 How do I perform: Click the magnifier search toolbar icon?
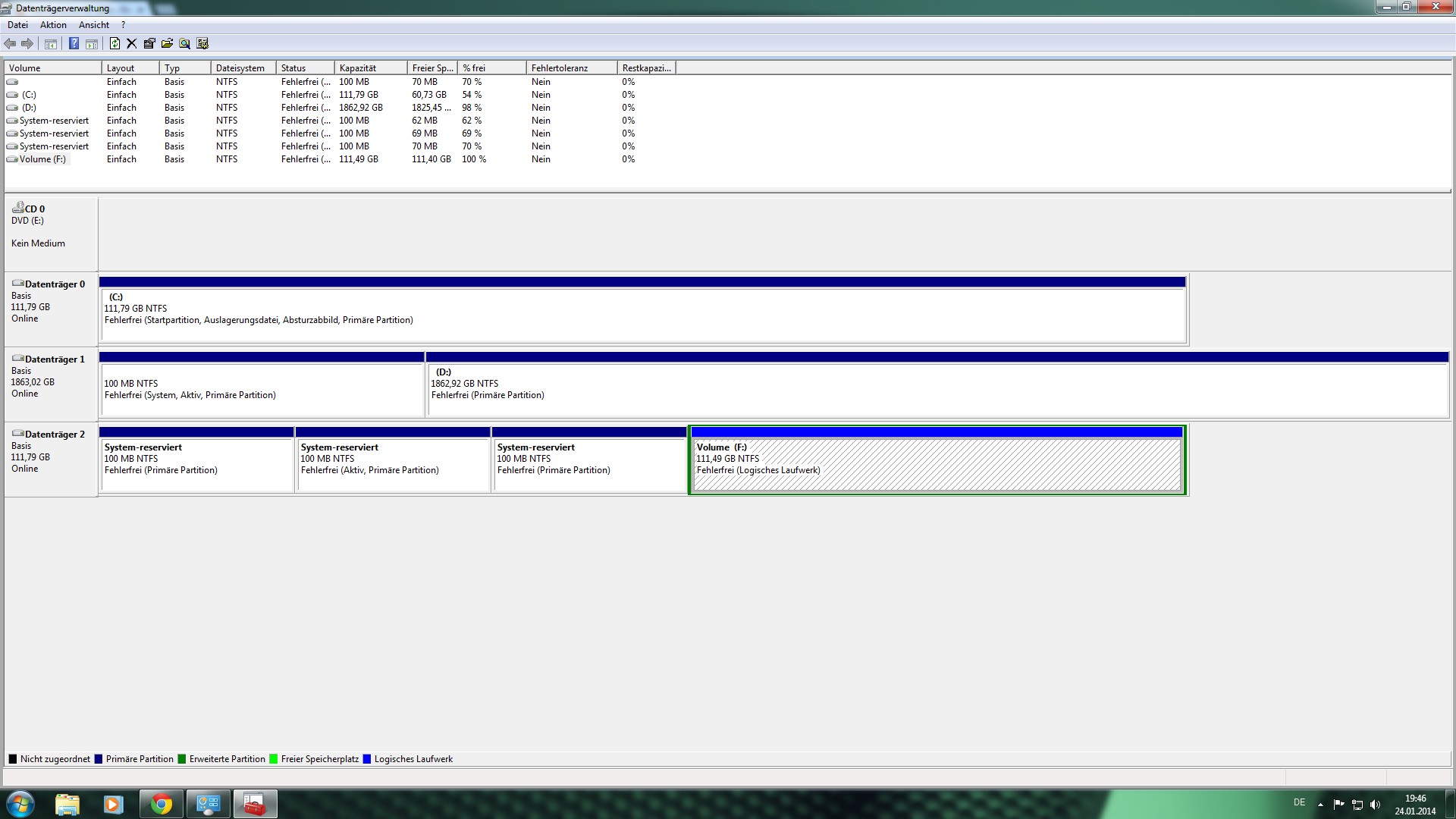click(x=184, y=43)
